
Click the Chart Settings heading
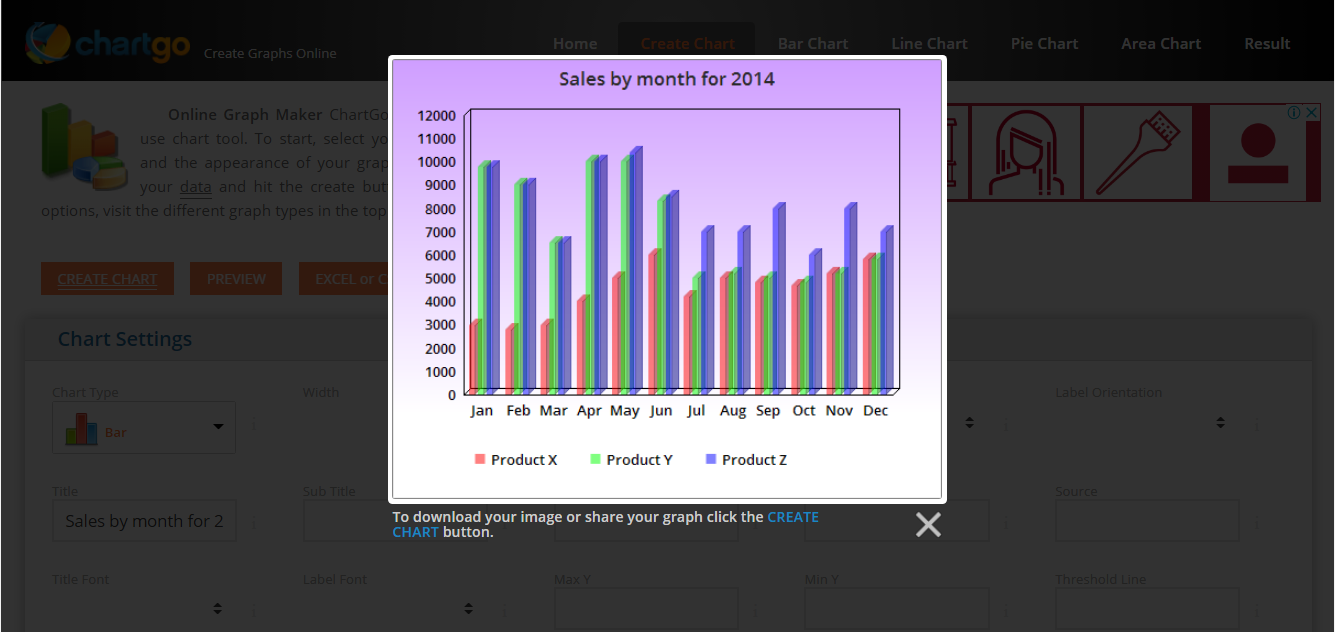pos(125,339)
